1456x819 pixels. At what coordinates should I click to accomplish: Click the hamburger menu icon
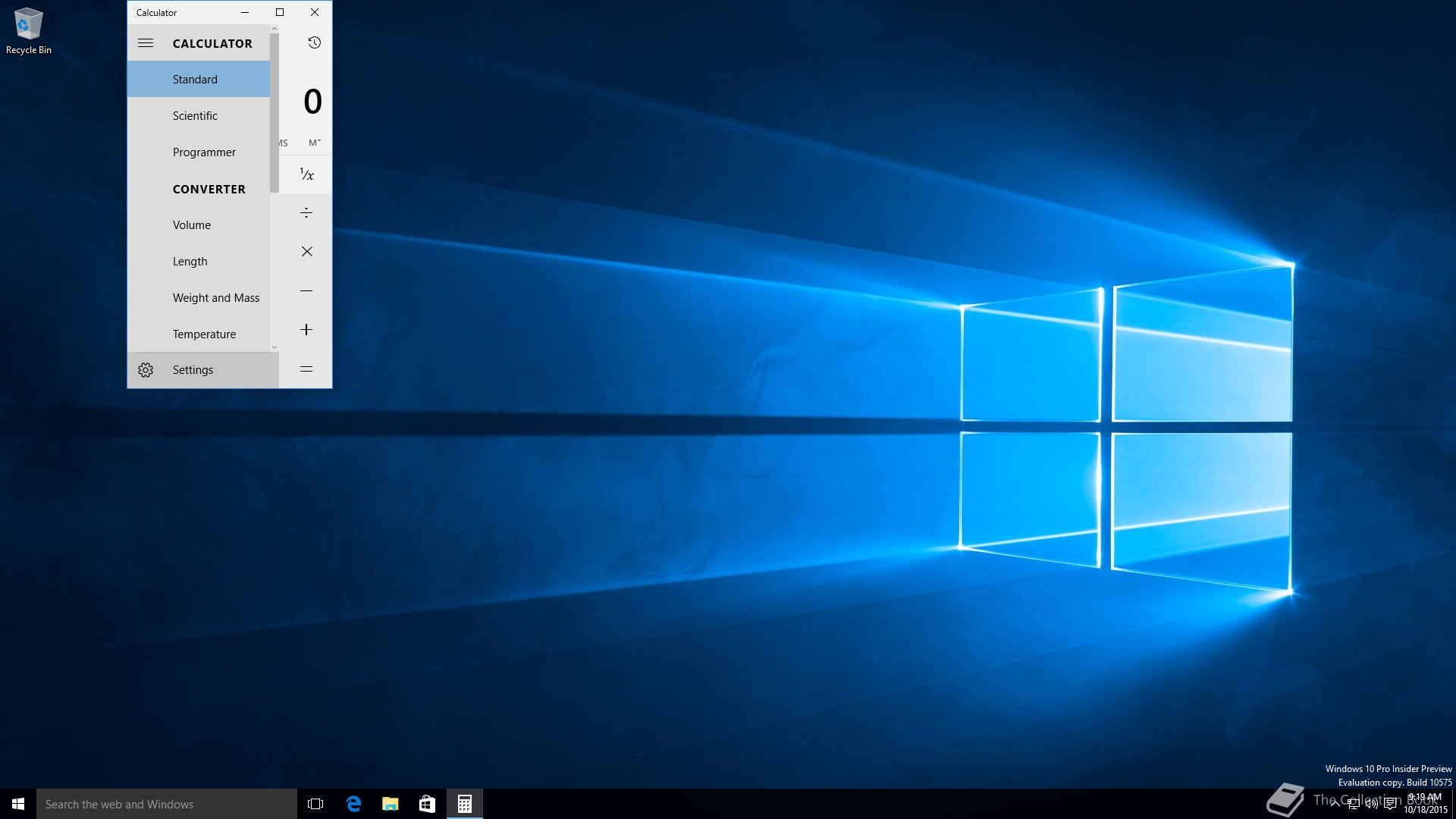coord(146,43)
